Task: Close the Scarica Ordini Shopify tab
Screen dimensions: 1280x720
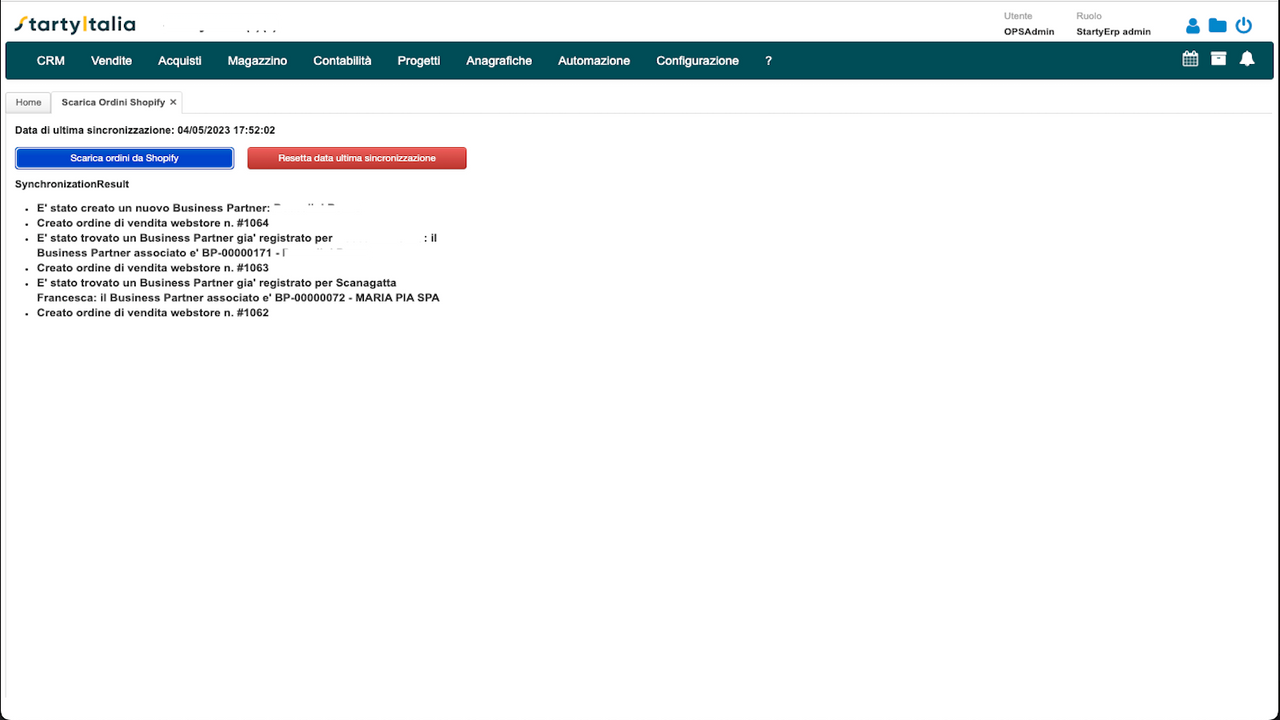Action: (173, 102)
